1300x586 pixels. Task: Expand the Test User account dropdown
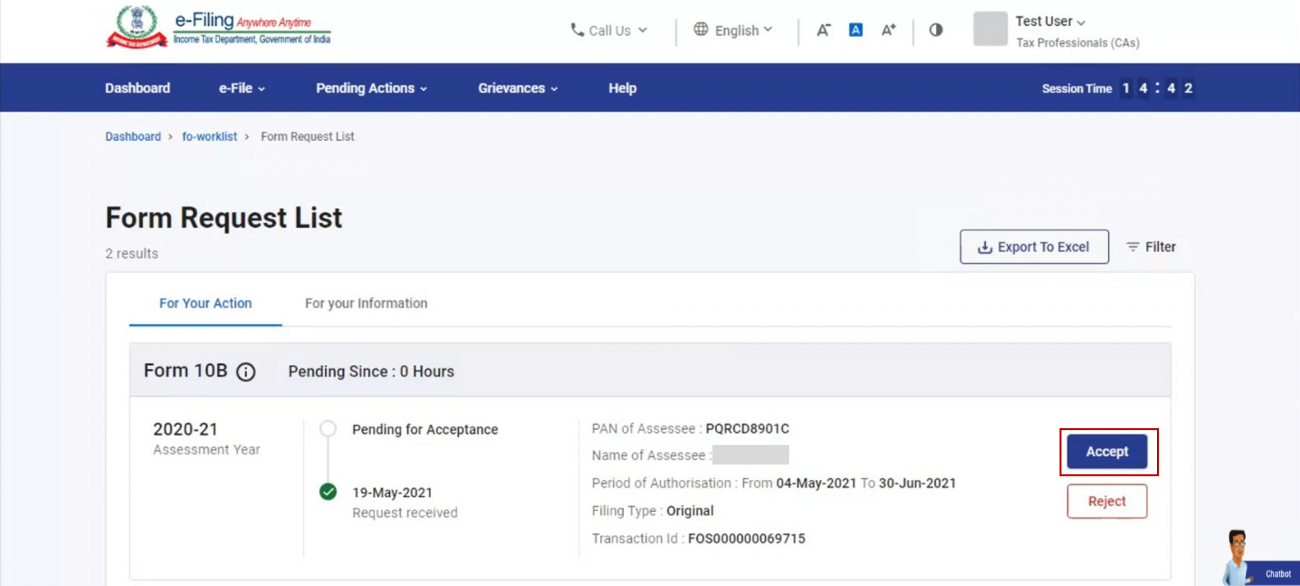tap(1044, 21)
